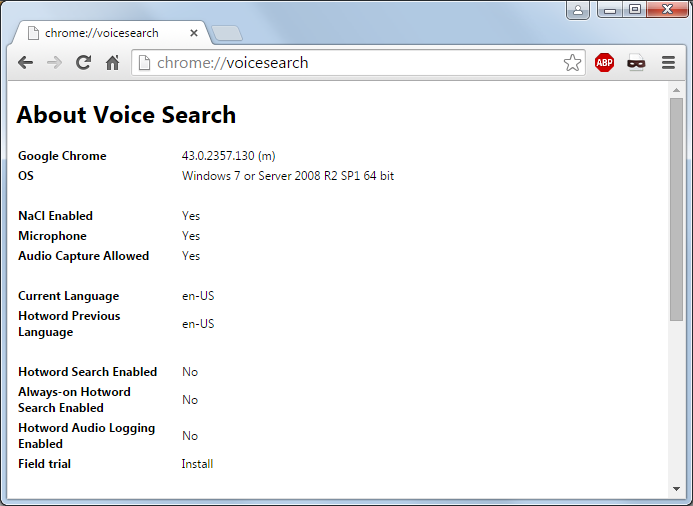This screenshot has width=693, height=506.
Task: Click the Windows 7 or Server 2008 value
Action: coord(288,176)
